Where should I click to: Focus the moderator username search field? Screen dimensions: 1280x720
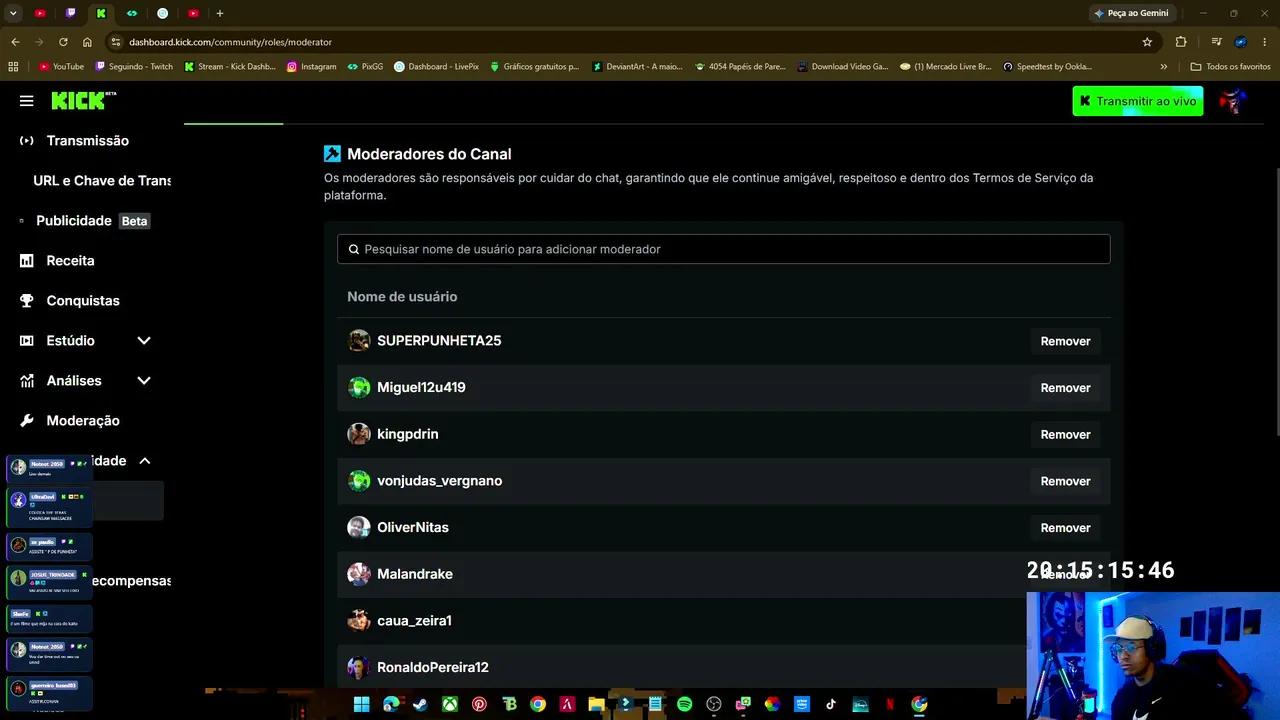724,249
